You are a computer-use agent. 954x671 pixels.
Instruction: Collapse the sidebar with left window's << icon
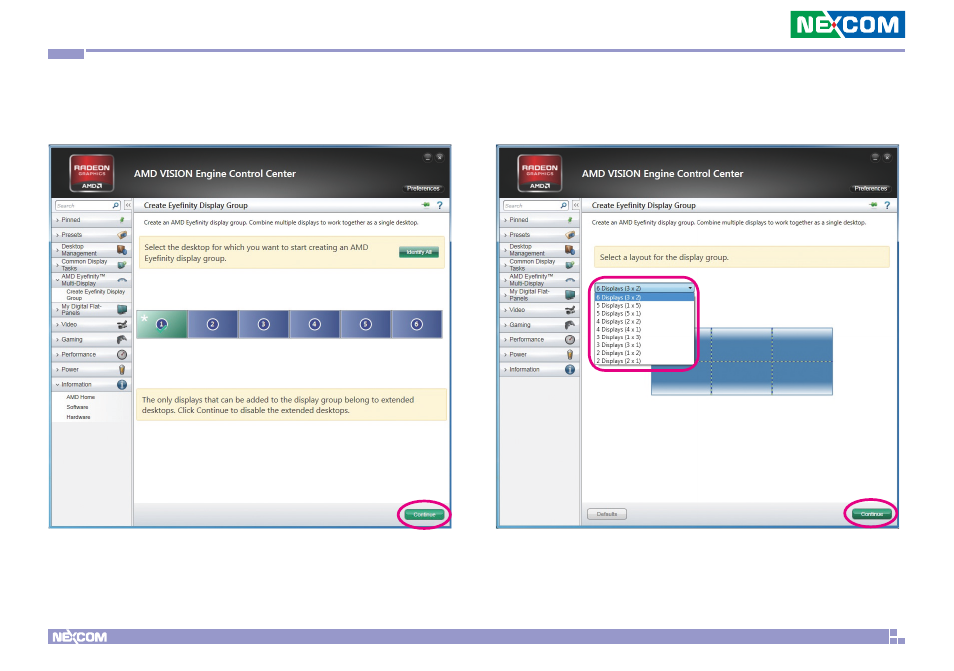point(128,205)
